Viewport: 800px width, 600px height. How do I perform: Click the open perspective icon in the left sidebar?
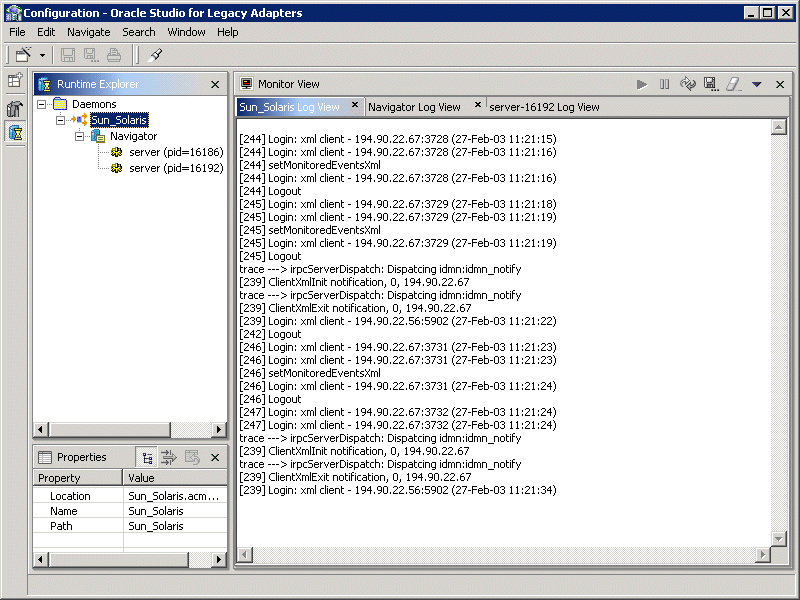[x=15, y=80]
